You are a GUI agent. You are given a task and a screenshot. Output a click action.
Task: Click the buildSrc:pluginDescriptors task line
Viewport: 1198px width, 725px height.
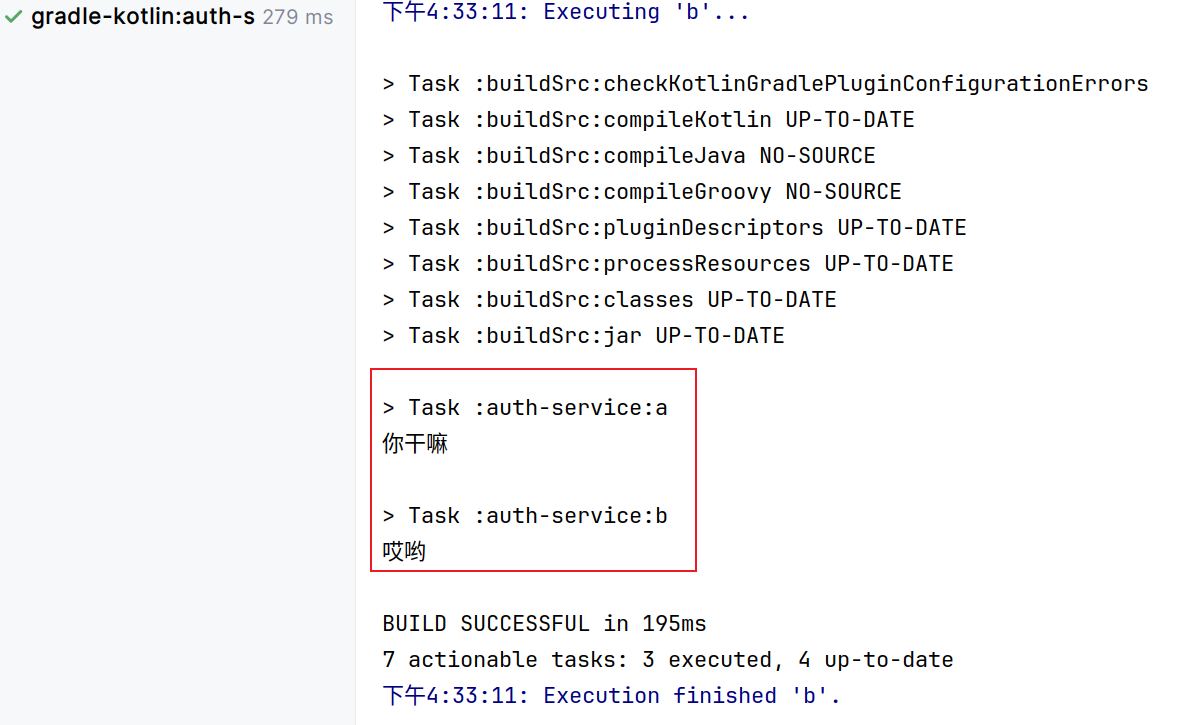pos(675,228)
